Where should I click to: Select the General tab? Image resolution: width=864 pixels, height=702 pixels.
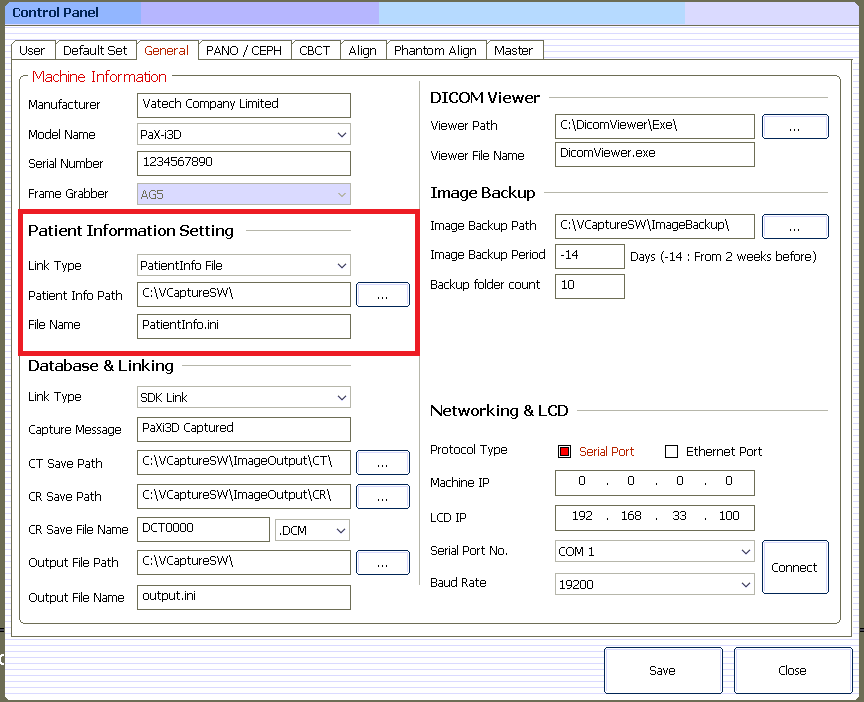166,50
